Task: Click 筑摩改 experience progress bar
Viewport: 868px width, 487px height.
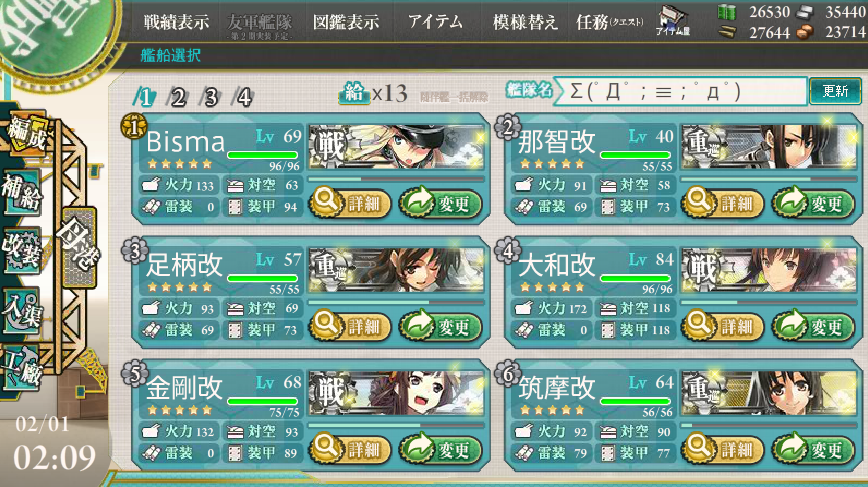Action: point(768,426)
